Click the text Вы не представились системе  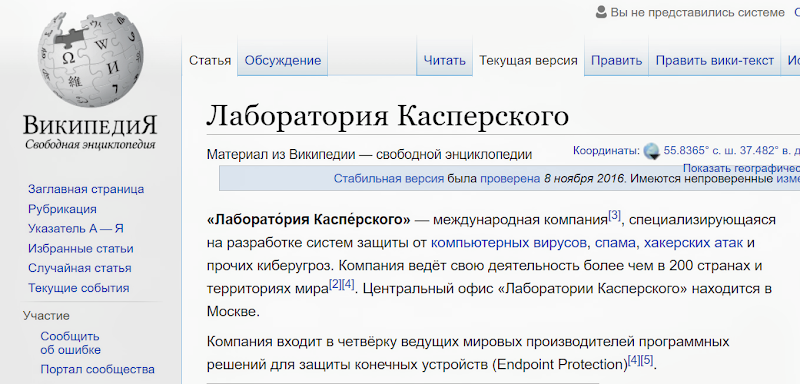point(698,12)
